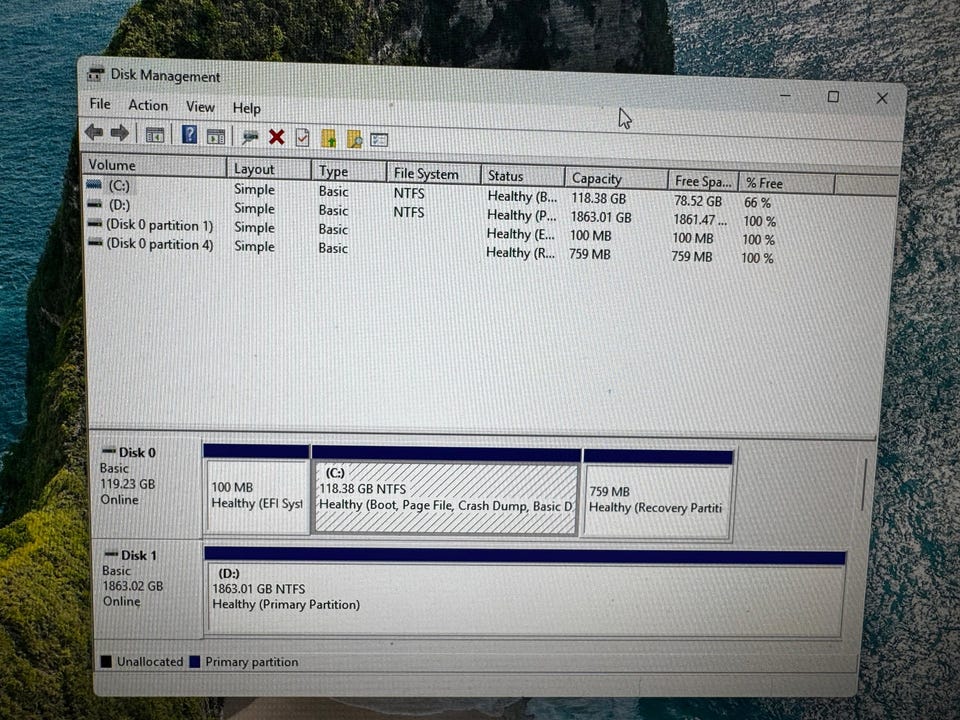Toggle the Show/Hide Action Pane icon

pos(216,137)
